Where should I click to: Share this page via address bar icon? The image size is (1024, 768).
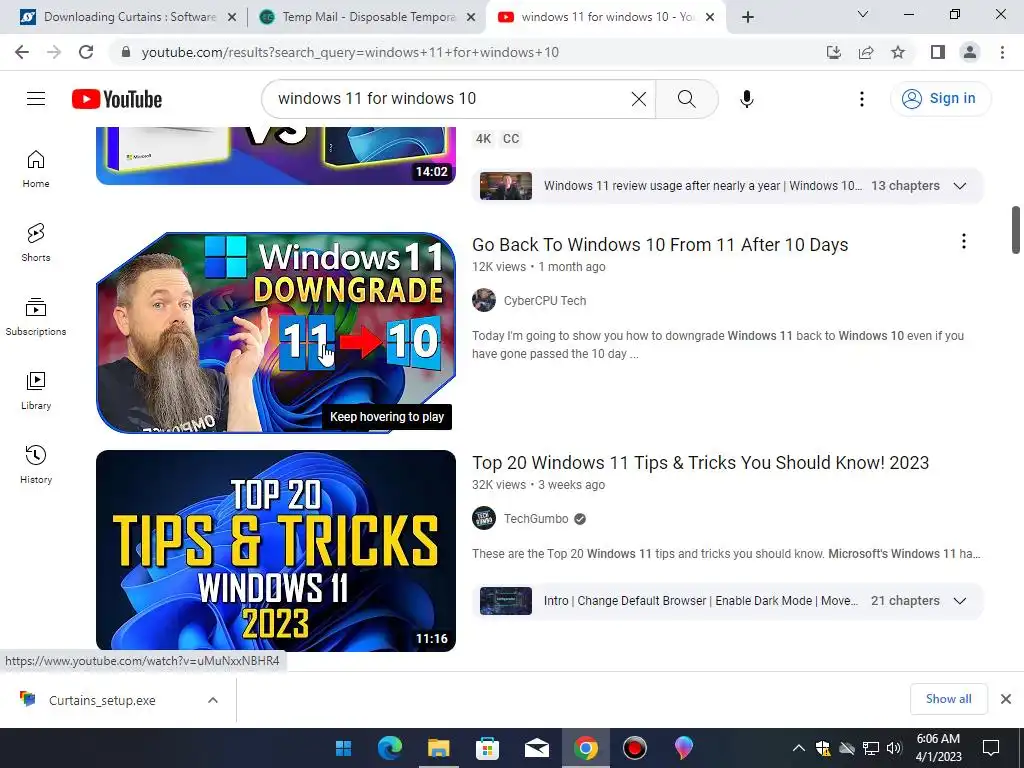[x=866, y=52]
